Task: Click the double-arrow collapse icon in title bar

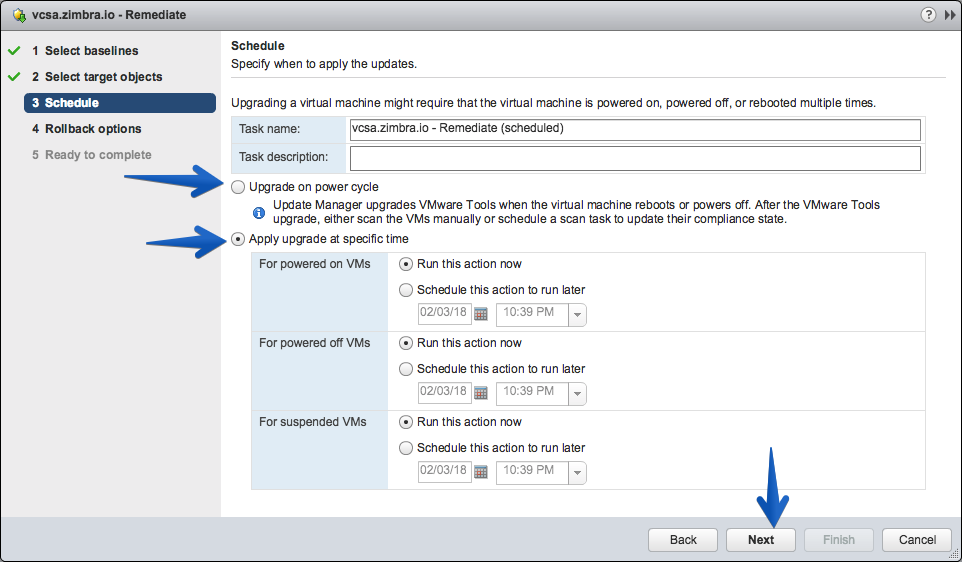Action: pyautogui.click(x=950, y=15)
